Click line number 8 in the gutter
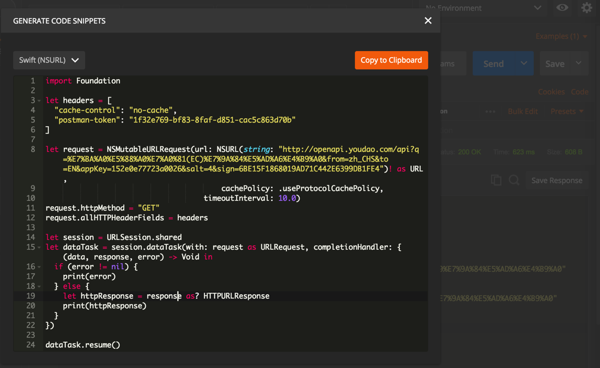 pos(33,149)
